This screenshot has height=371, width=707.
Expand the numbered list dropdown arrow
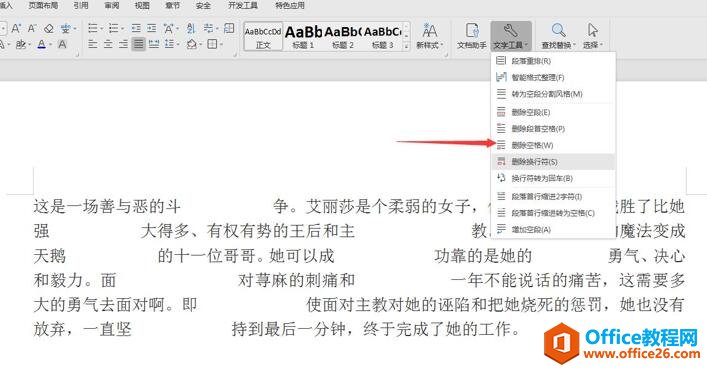pyautogui.click(x=122, y=29)
